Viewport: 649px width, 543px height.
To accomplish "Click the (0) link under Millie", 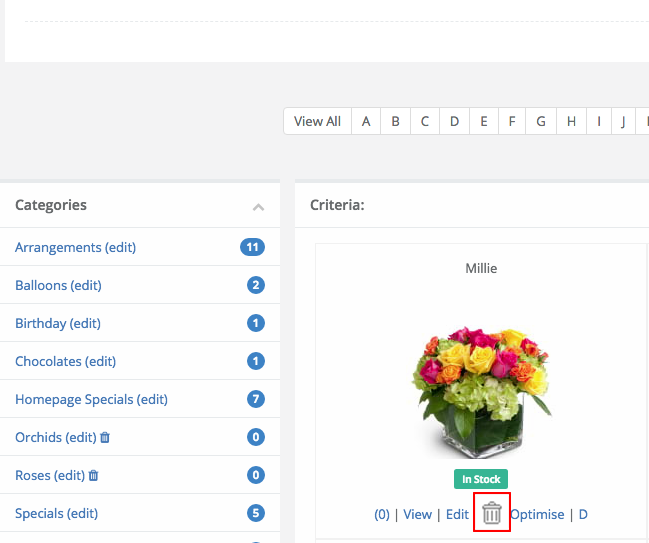I will tap(382, 514).
